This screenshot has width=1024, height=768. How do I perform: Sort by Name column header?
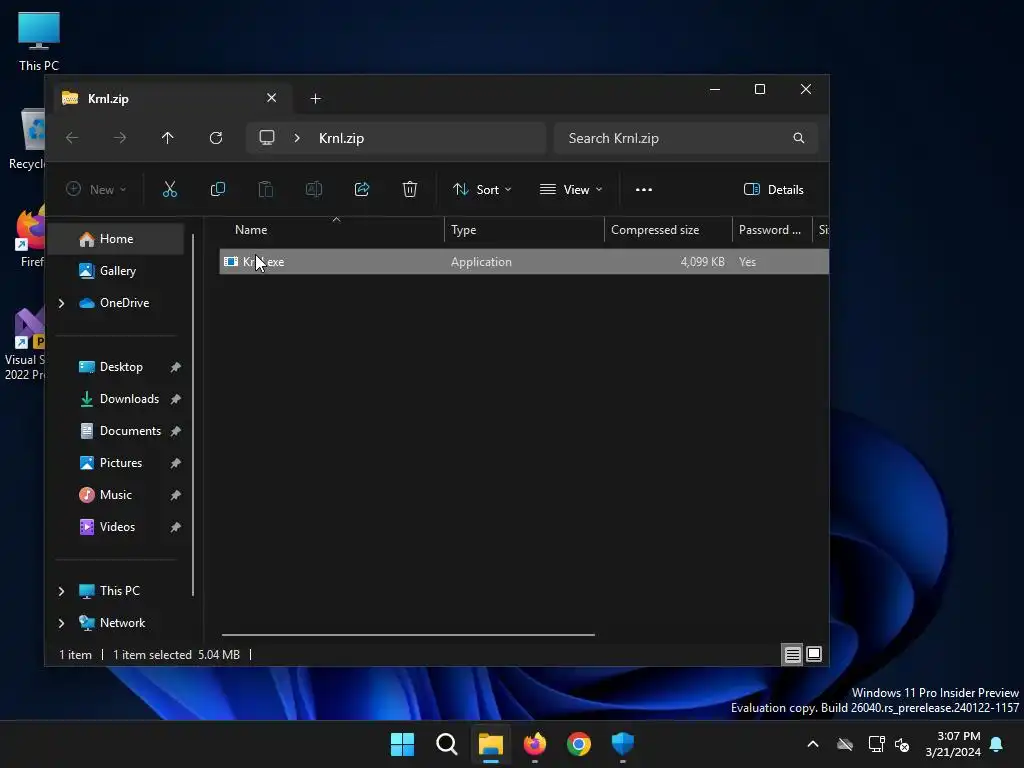click(332, 230)
